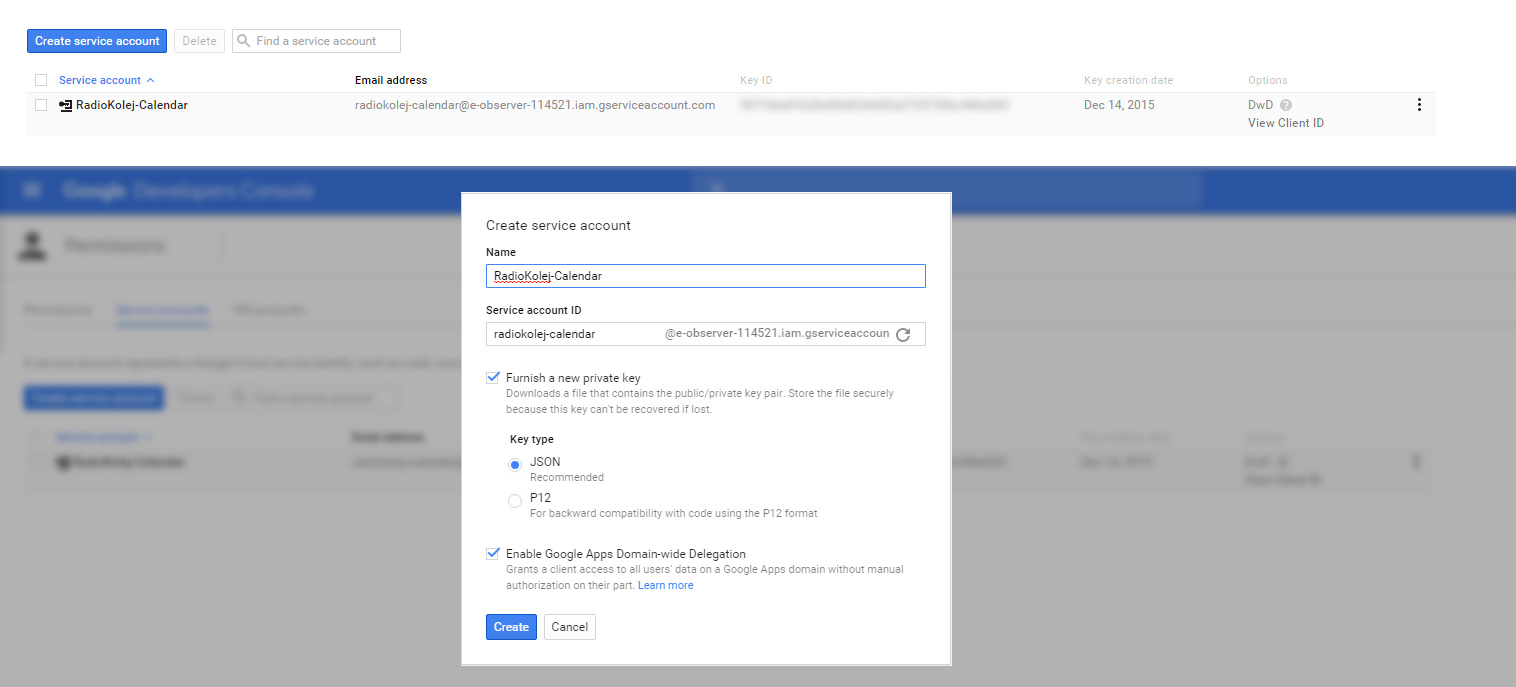Screen dimensions: 1516x687
Task: Uncheck Furnish a new private key
Action: pos(492,378)
